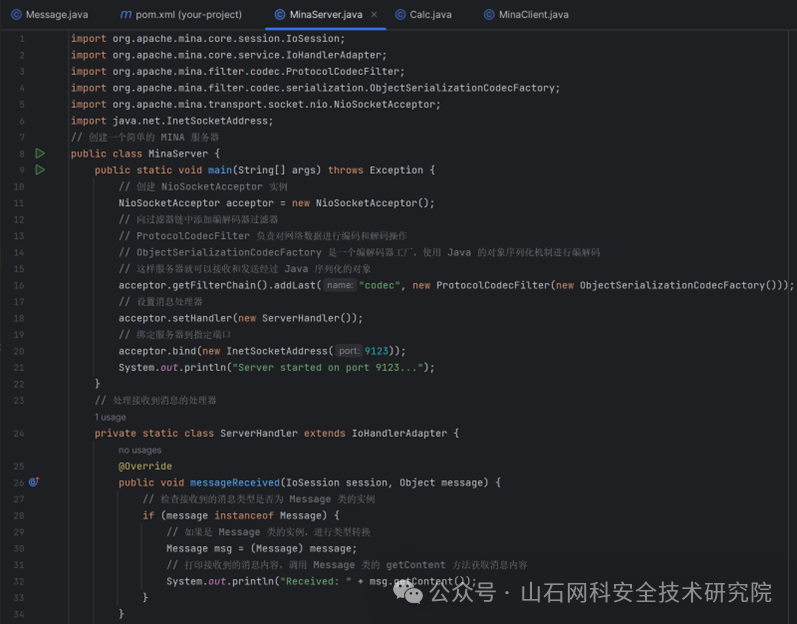
Task: Click the override gutter icon on line 26
Action: coord(34,482)
